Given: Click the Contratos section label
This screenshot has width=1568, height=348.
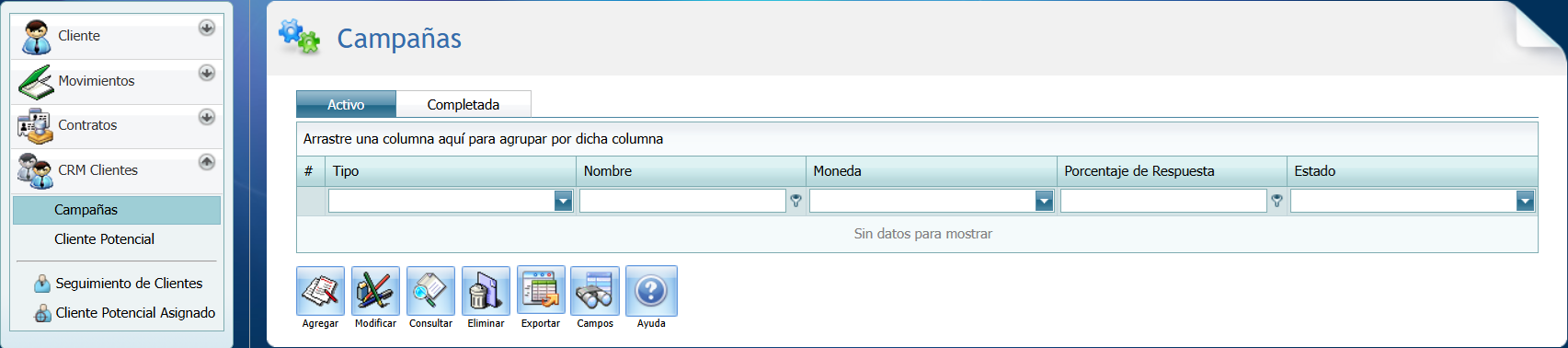Looking at the screenshot, I should pyautogui.click(x=87, y=125).
